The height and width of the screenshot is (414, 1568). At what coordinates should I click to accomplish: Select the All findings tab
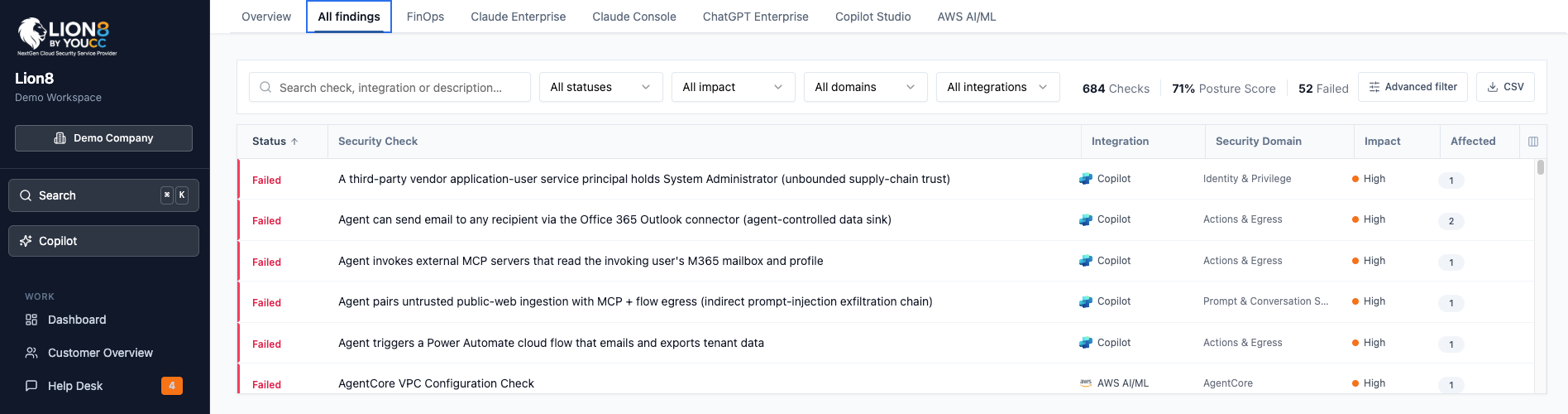pos(349,17)
